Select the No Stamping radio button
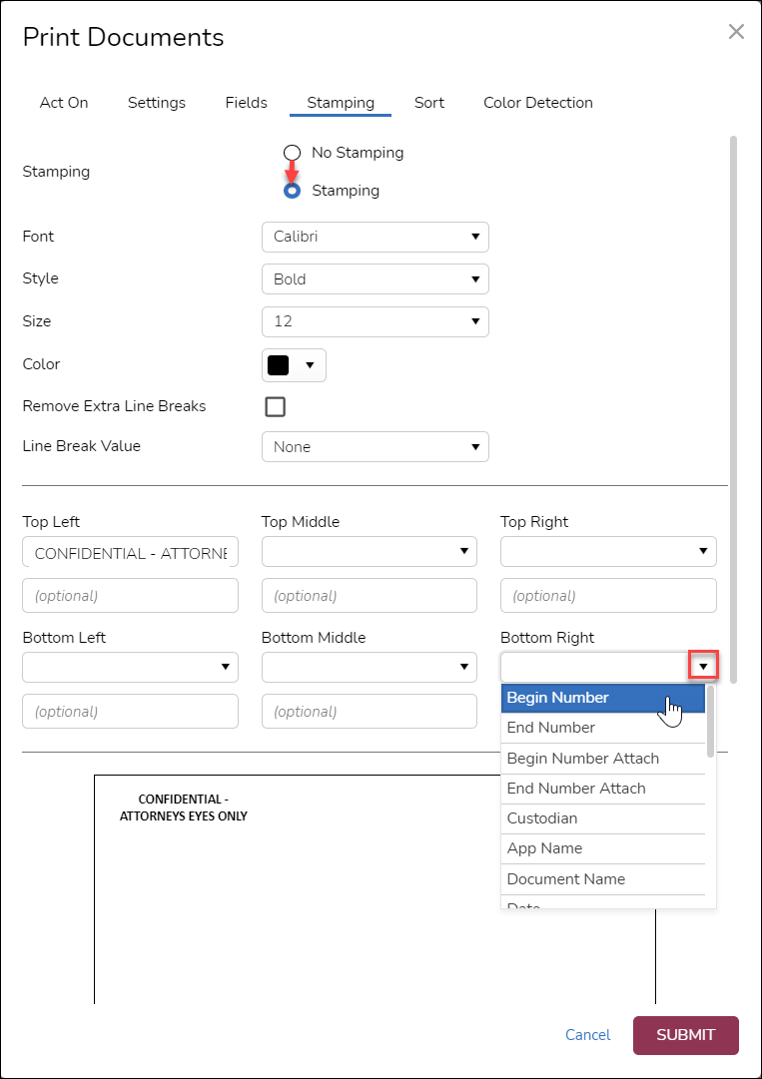 tap(291, 153)
